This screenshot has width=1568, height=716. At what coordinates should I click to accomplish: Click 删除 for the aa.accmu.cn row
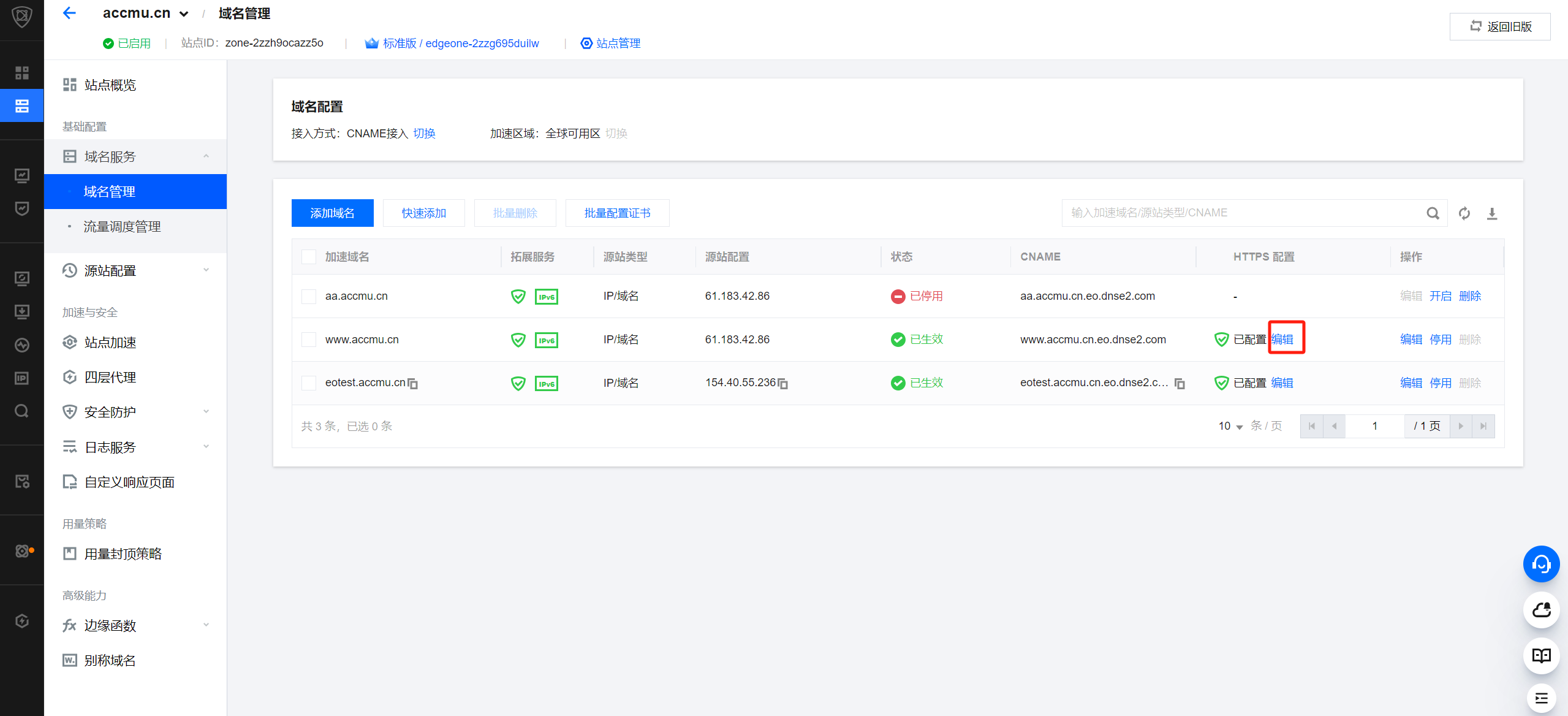(x=1470, y=296)
